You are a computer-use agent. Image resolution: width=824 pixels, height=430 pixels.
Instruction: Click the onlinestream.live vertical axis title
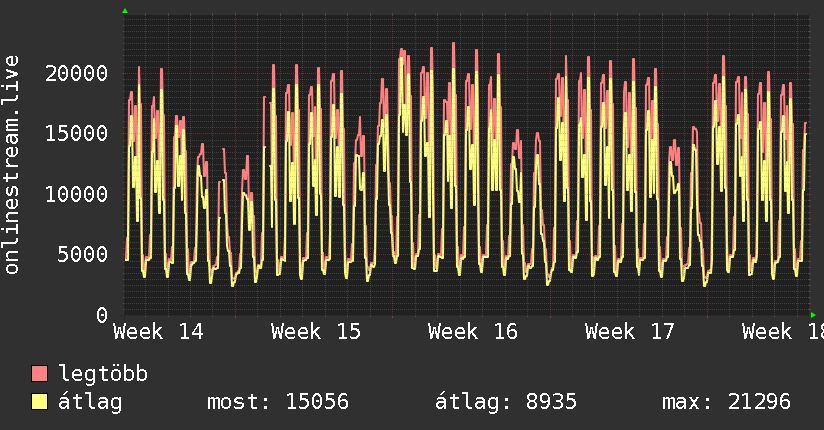(x=12, y=165)
